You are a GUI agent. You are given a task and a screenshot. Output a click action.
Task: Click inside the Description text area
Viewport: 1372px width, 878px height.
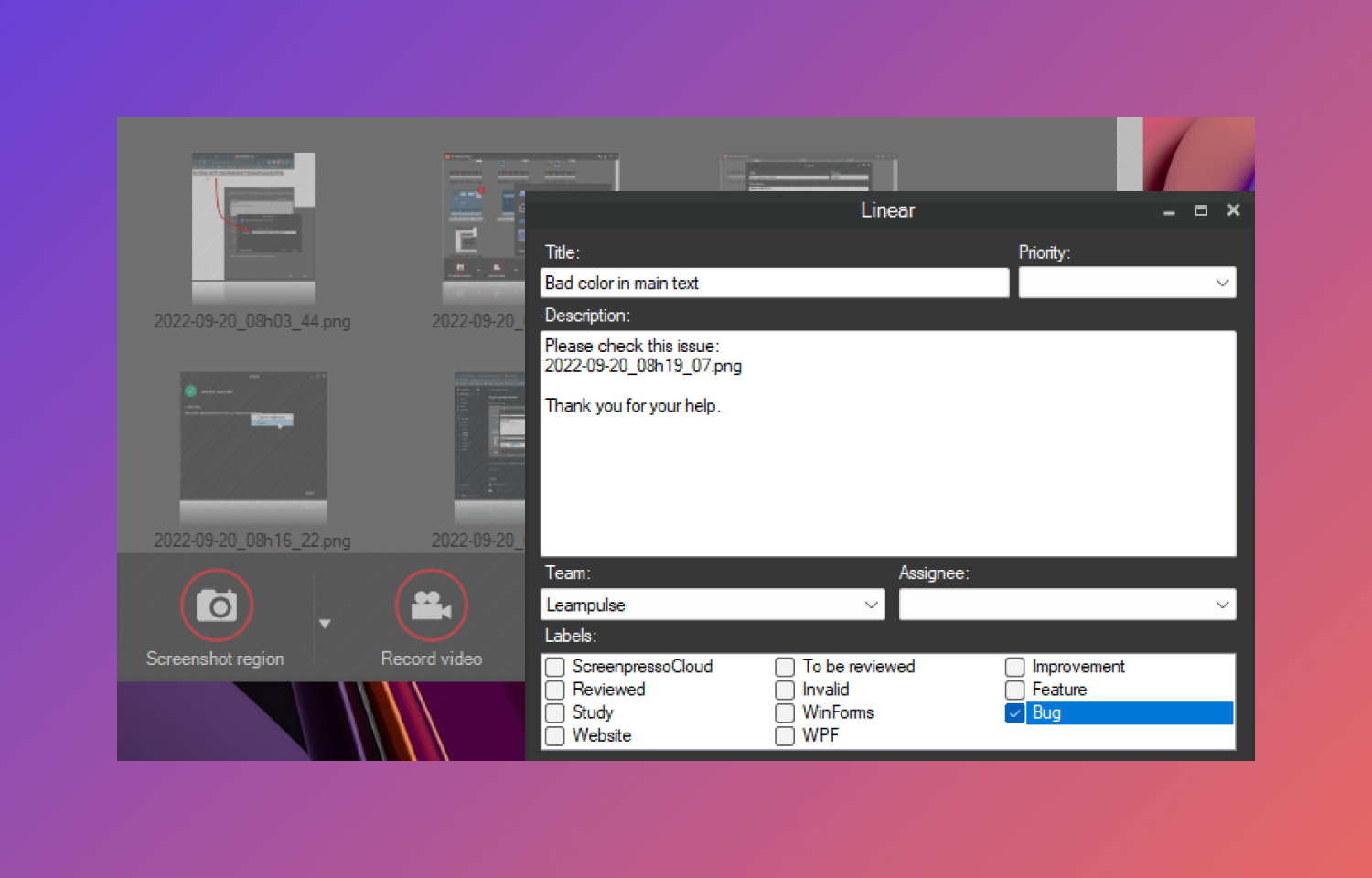coord(888,444)
